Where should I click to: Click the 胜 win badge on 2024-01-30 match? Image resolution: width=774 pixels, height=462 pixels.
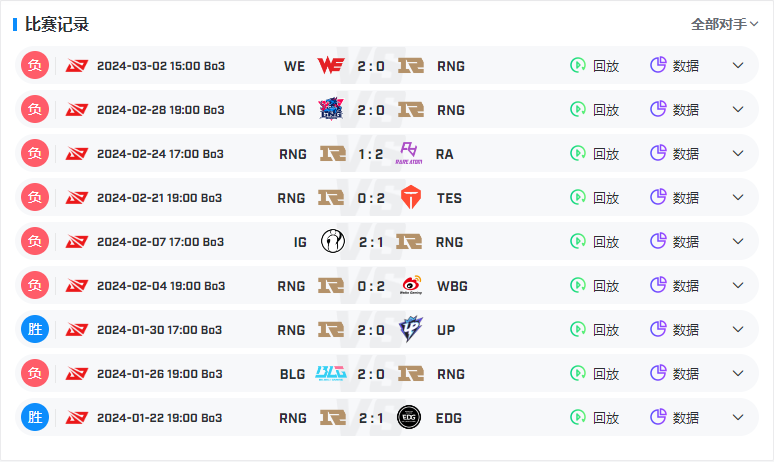pyautogui.click(x=35, y=329)
